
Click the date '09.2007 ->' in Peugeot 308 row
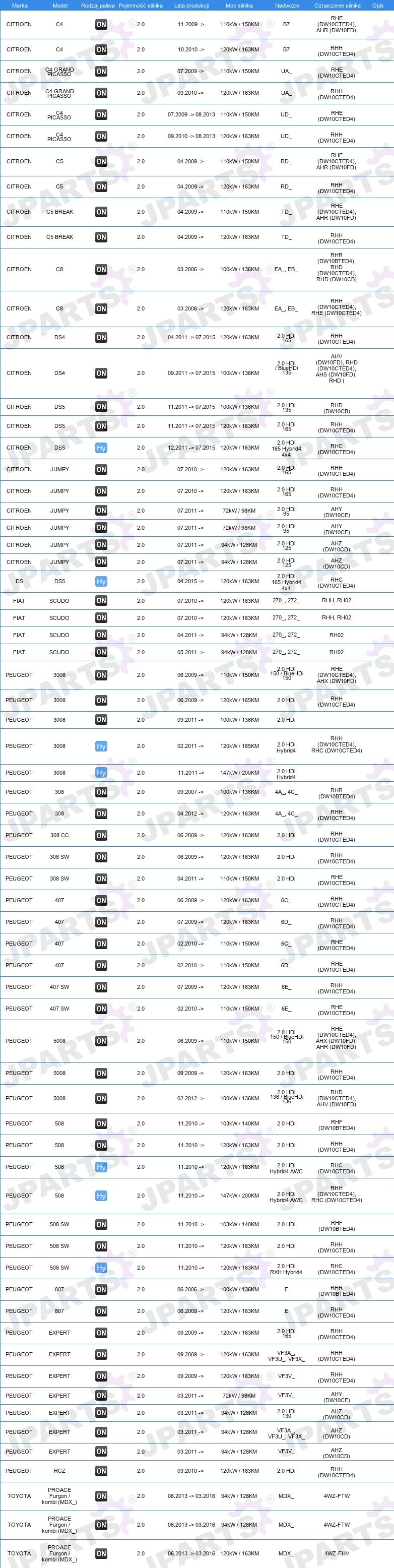click(191, 792)
